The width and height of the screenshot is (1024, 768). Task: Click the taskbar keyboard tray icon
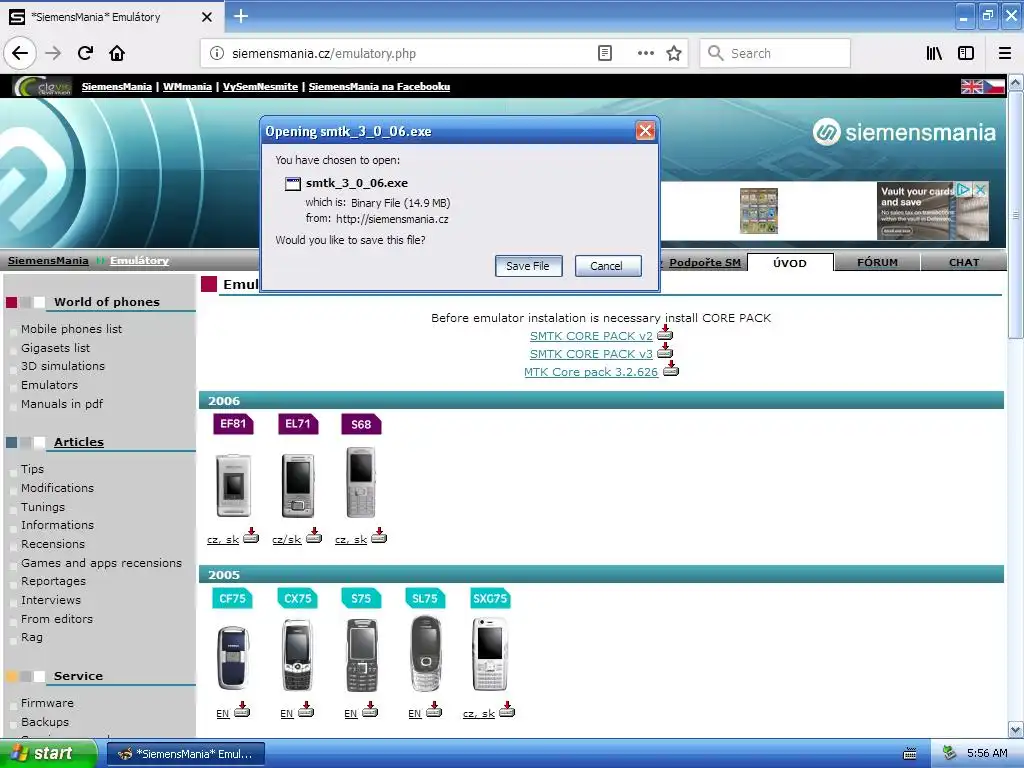(x=910, y=754)
